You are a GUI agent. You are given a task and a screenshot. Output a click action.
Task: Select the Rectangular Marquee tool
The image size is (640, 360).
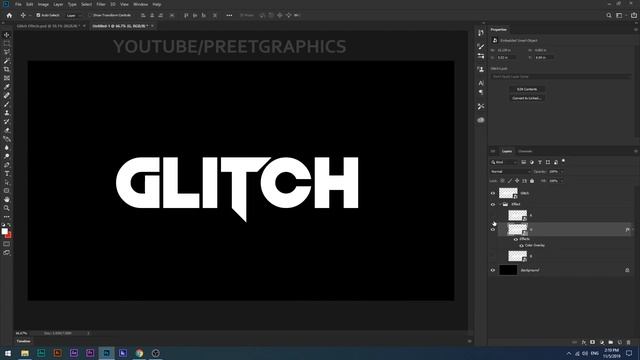click(7, 43)
